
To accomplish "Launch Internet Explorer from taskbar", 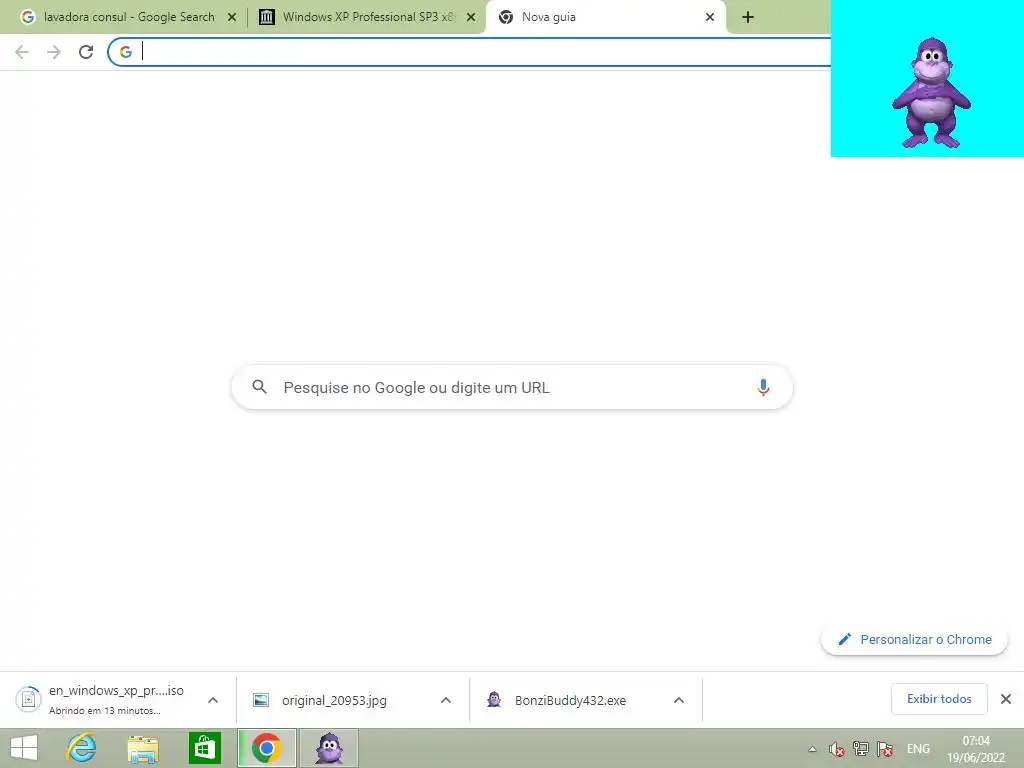I will coord(82,748).
